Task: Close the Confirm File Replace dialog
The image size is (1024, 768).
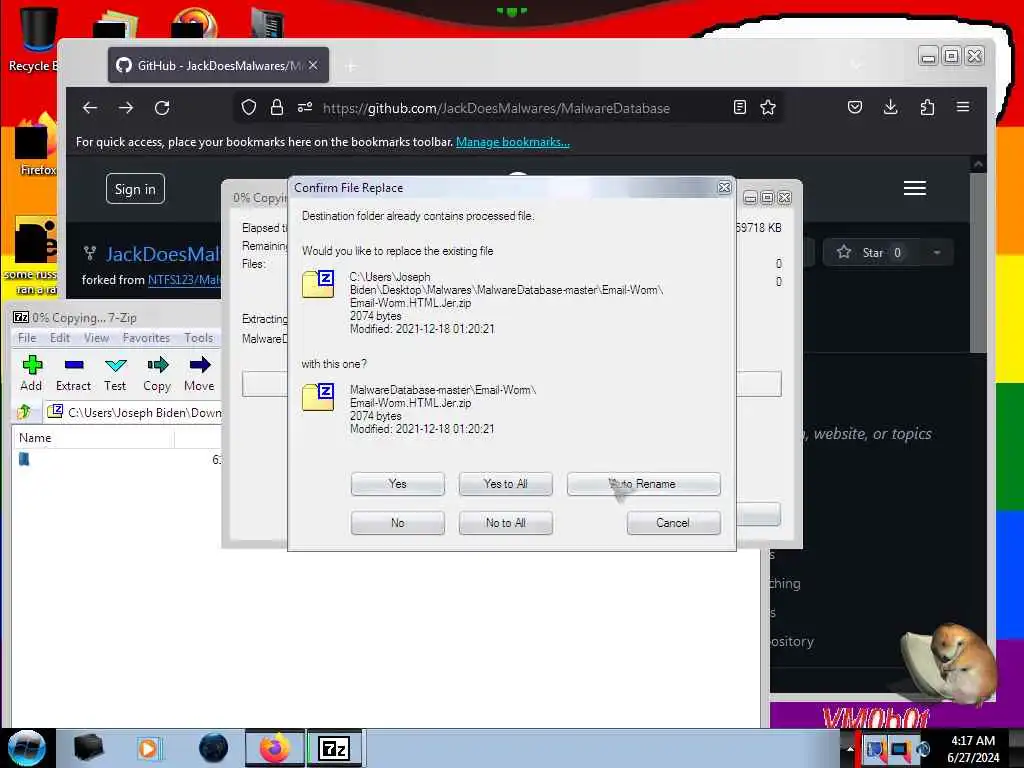Action: [724, 187]
